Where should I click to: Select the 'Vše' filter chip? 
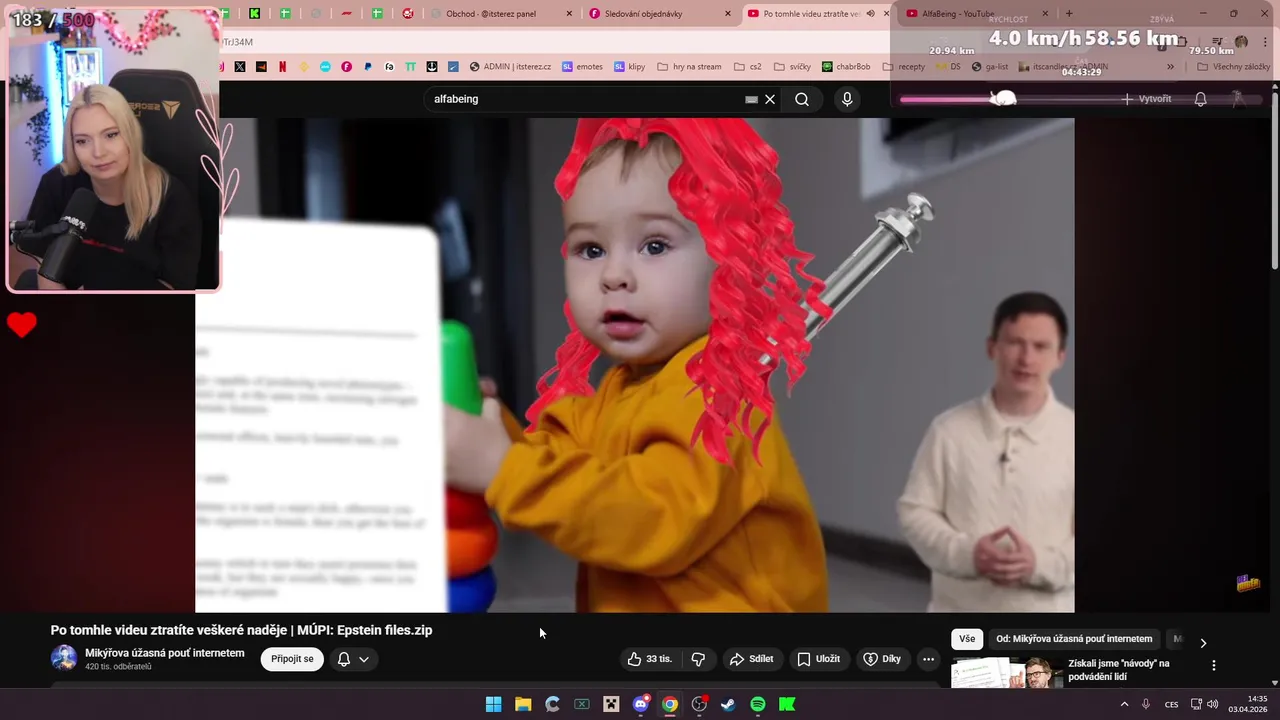(x=967, y=639)
